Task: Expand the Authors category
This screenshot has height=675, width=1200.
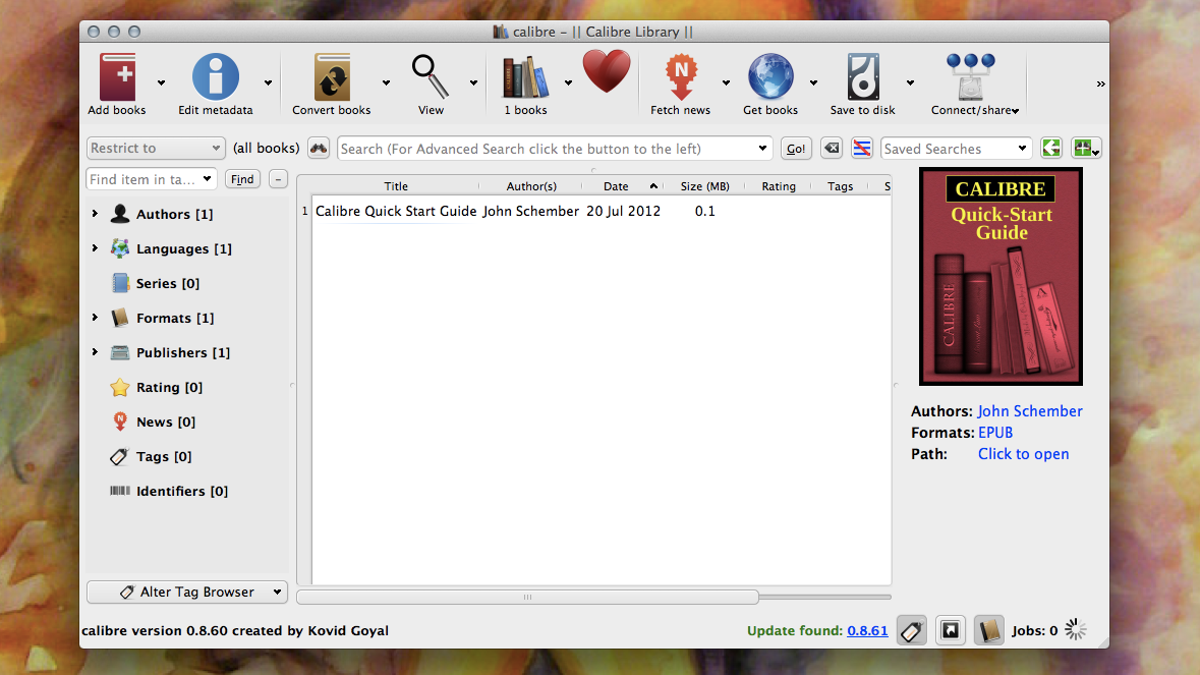Action: click(95, 214)
